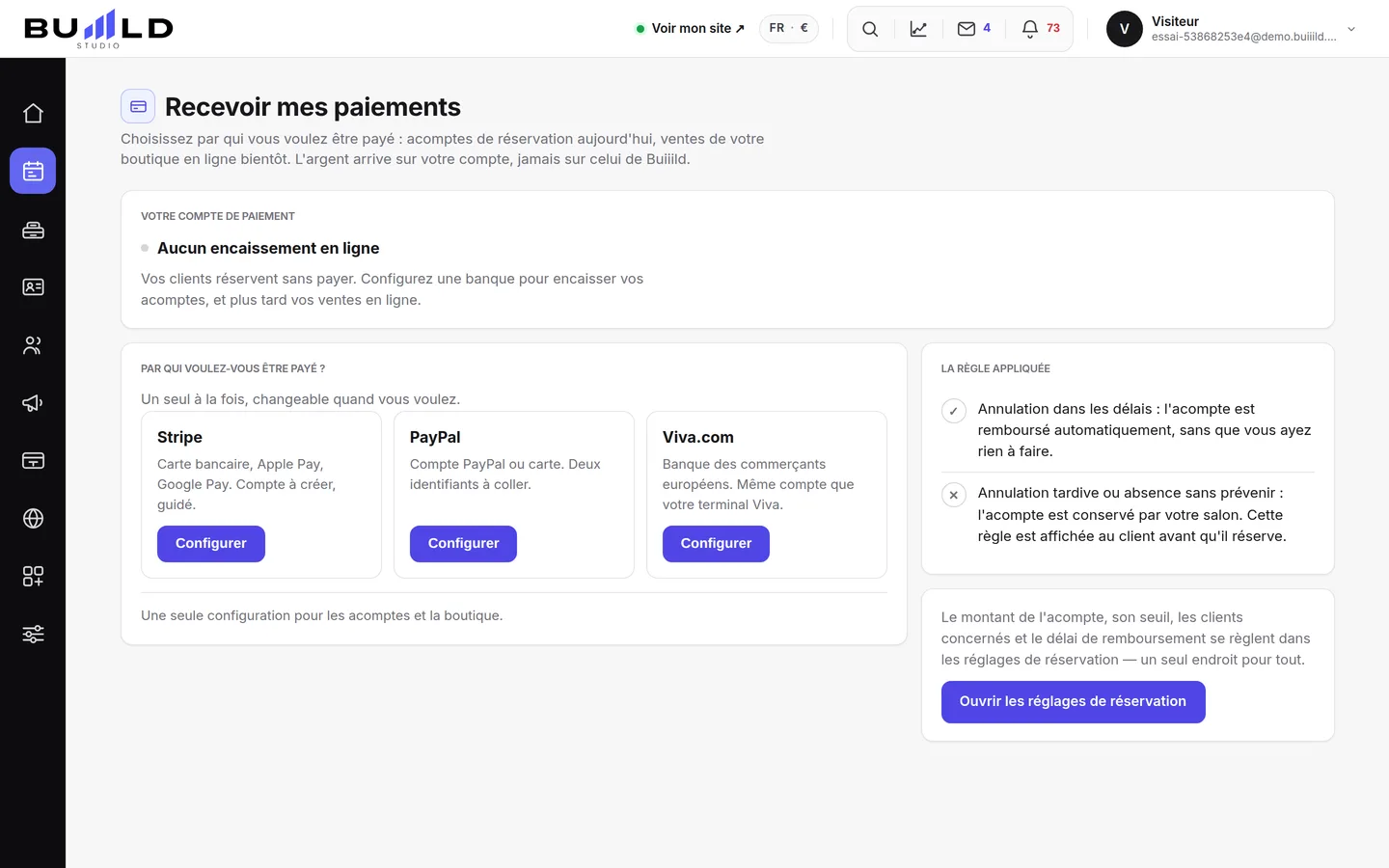Expand the Visiteur account menu chevron
The height and width of the screenshot is (868, 1389).
click(x=1351, y=29)
